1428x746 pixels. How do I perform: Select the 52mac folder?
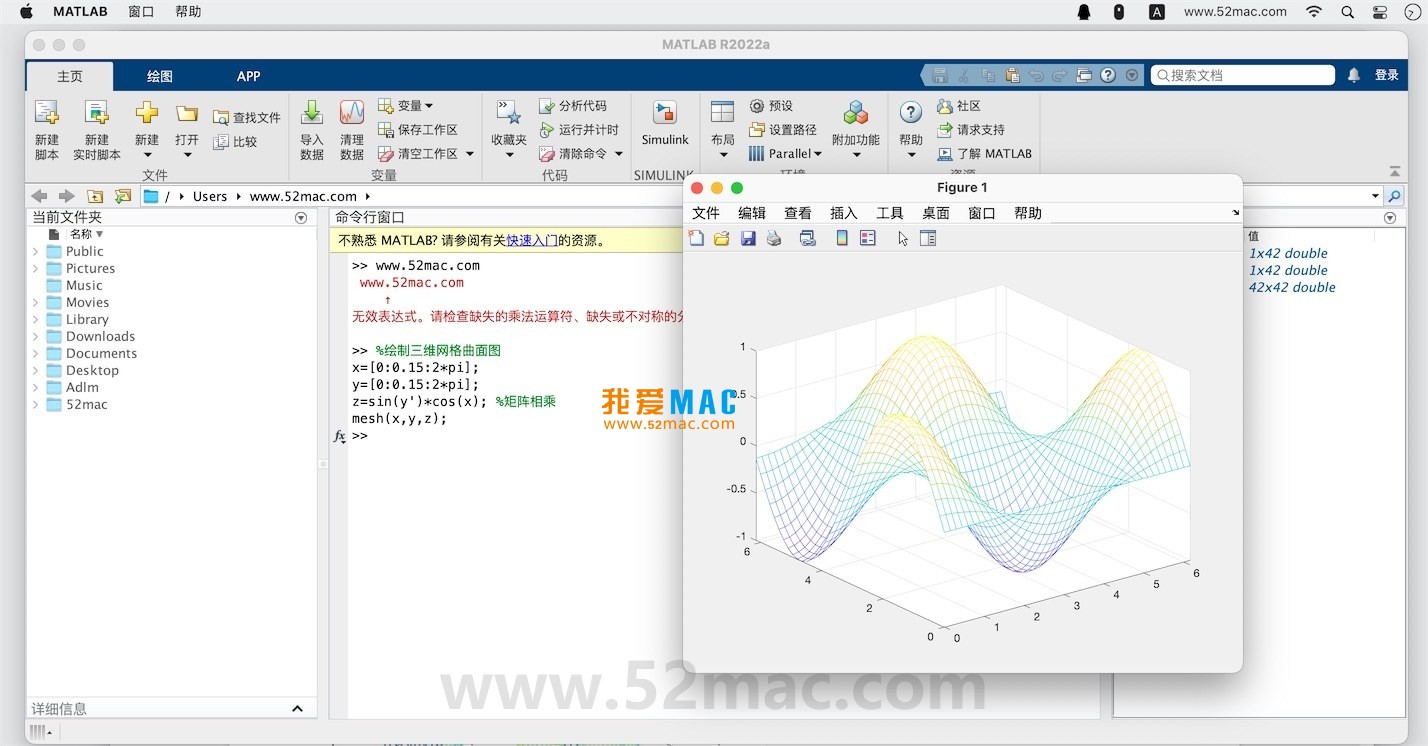87,404
